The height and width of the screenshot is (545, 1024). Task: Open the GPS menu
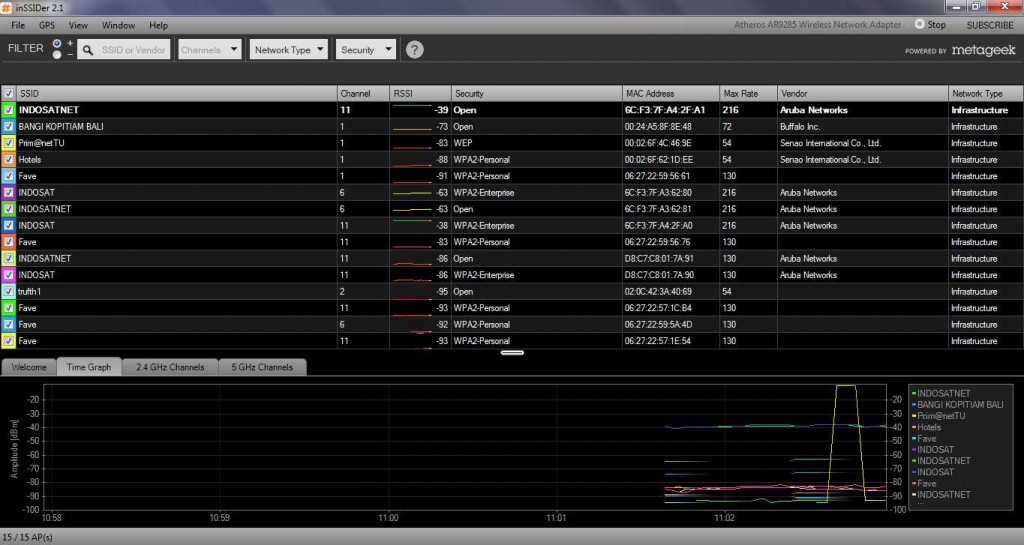[x=46, y=25]
